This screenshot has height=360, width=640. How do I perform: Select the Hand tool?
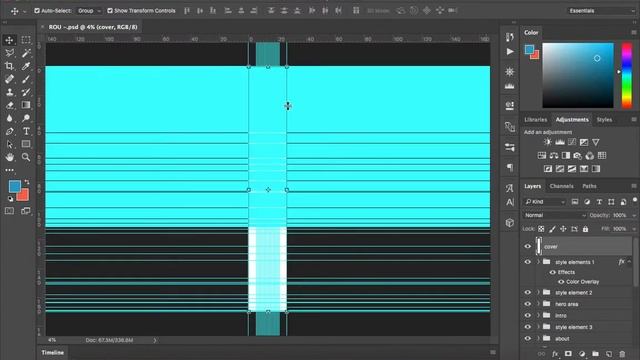pos(9,157)
